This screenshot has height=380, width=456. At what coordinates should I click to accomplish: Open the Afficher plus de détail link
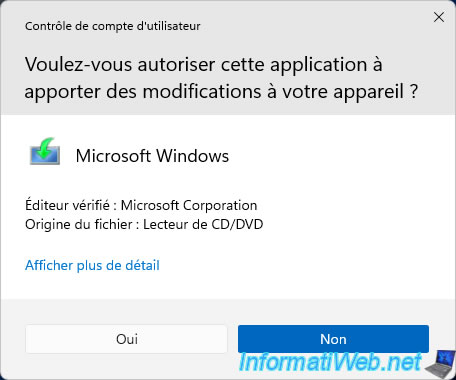pos(92,265)
